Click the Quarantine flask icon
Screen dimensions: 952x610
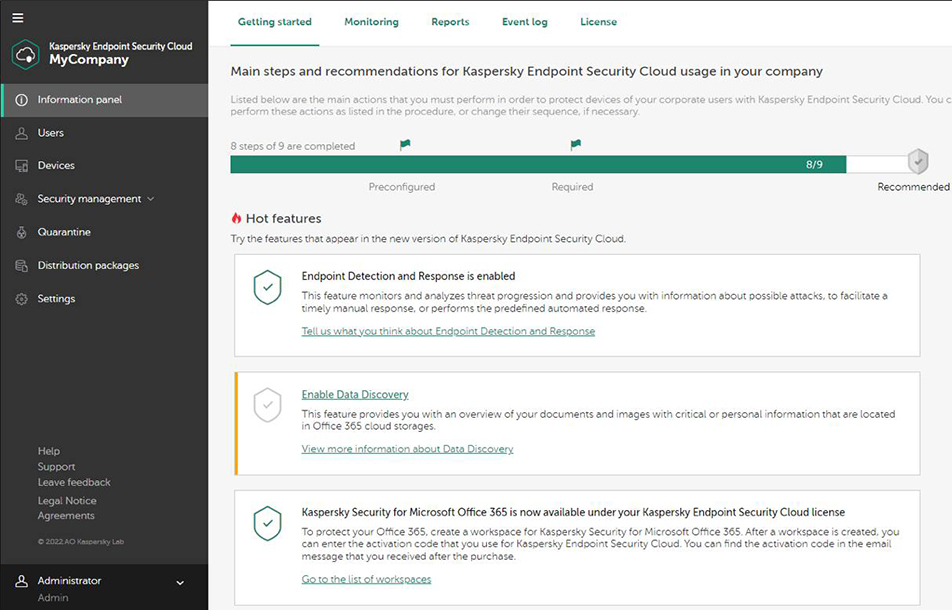pos(21,232)
